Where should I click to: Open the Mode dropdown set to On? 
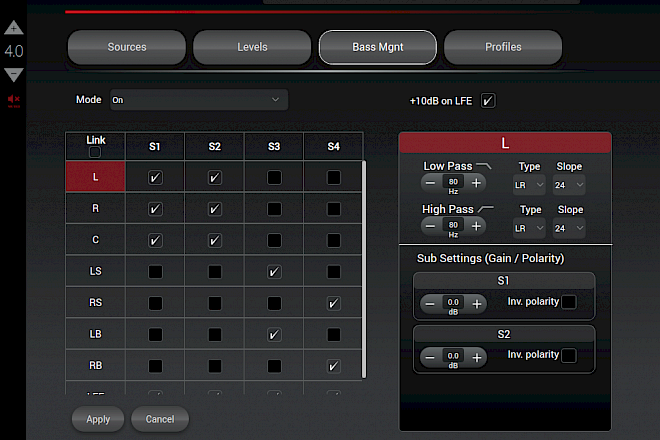199,100
